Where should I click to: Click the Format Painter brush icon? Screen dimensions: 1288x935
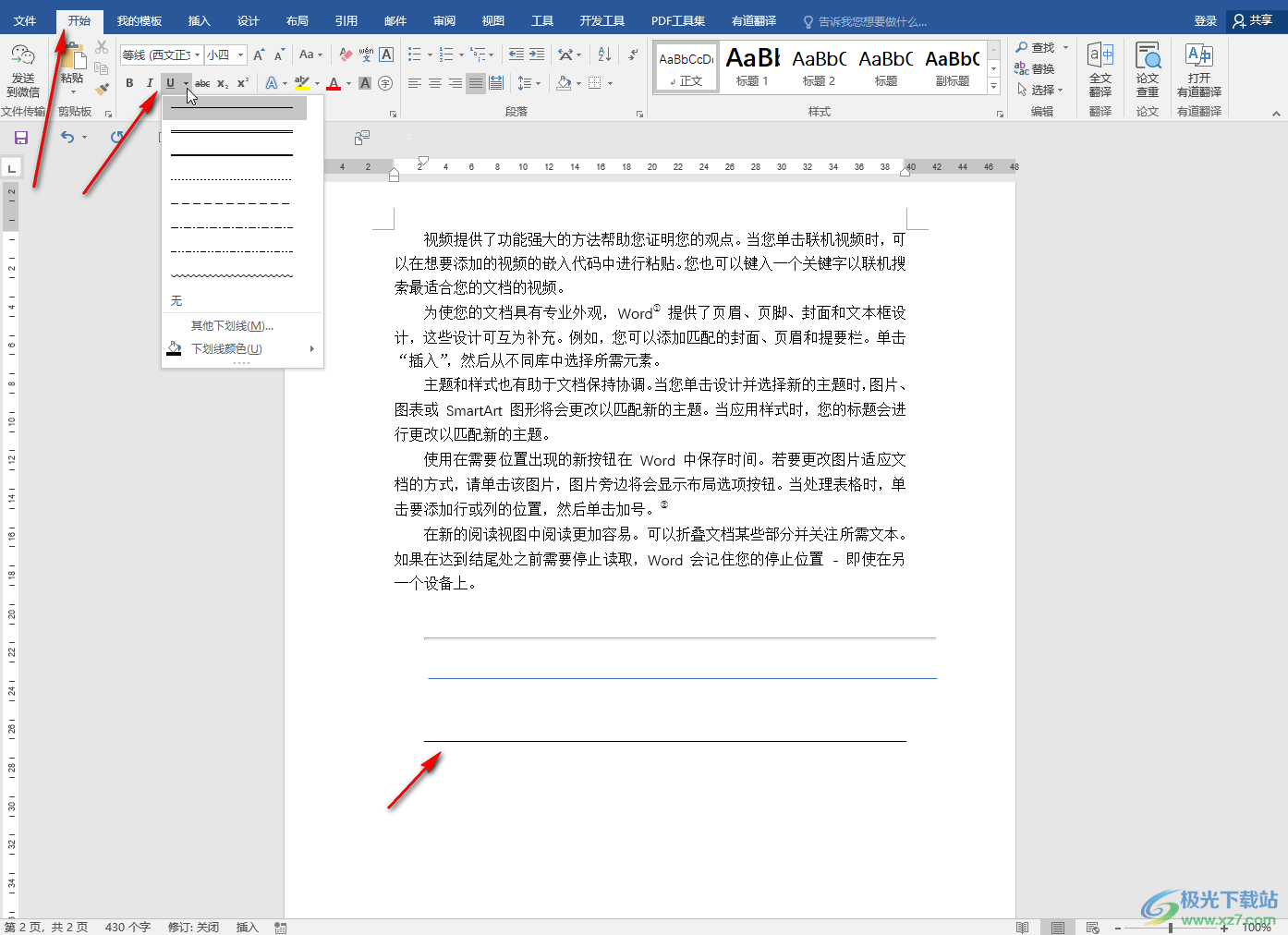[x=102, y=88]
